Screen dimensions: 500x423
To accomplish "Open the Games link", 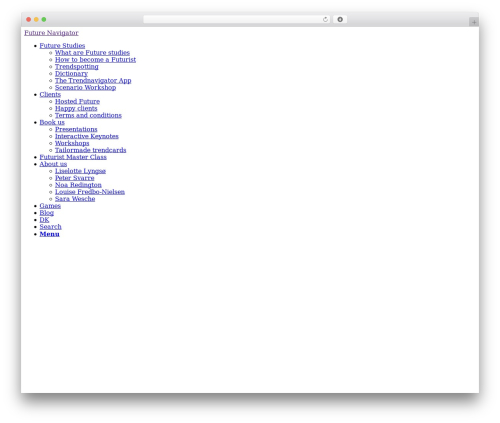I will click(50, 206).
